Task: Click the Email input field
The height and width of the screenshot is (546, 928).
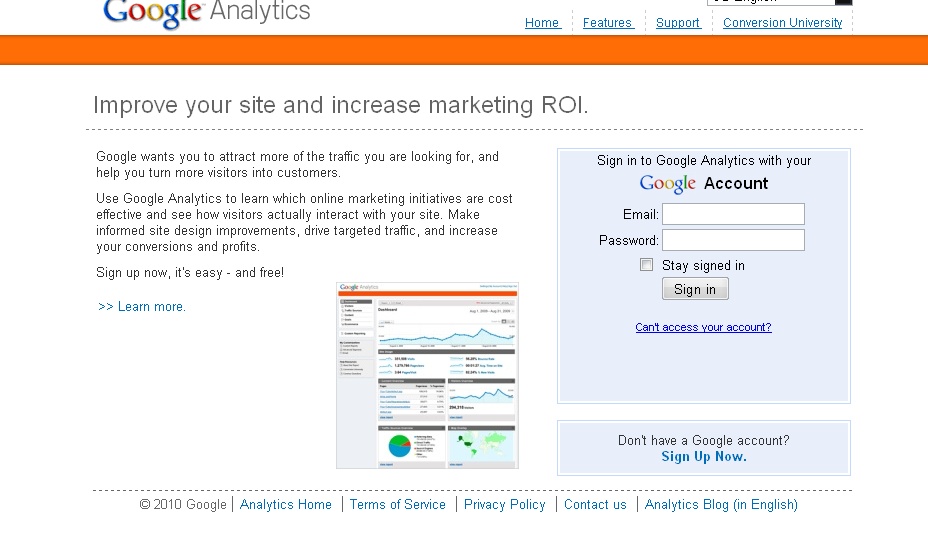Action: click(733, 214)
